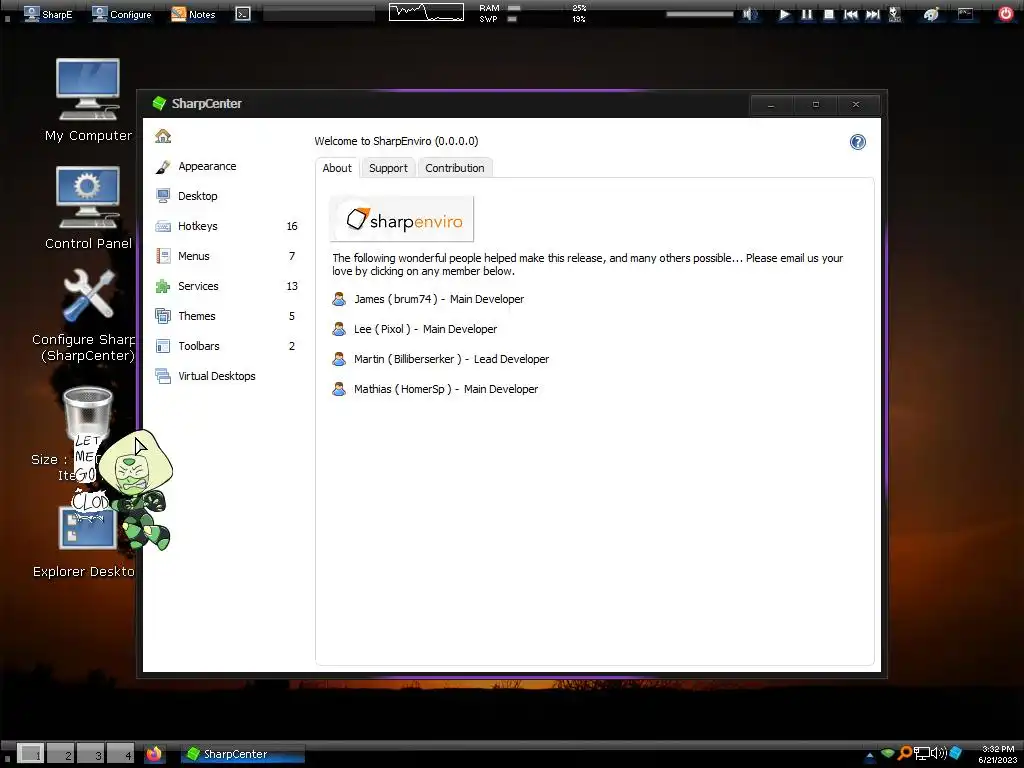Click the quick-launch command input field
The image size is (1024, 768).
click(319, 14)
